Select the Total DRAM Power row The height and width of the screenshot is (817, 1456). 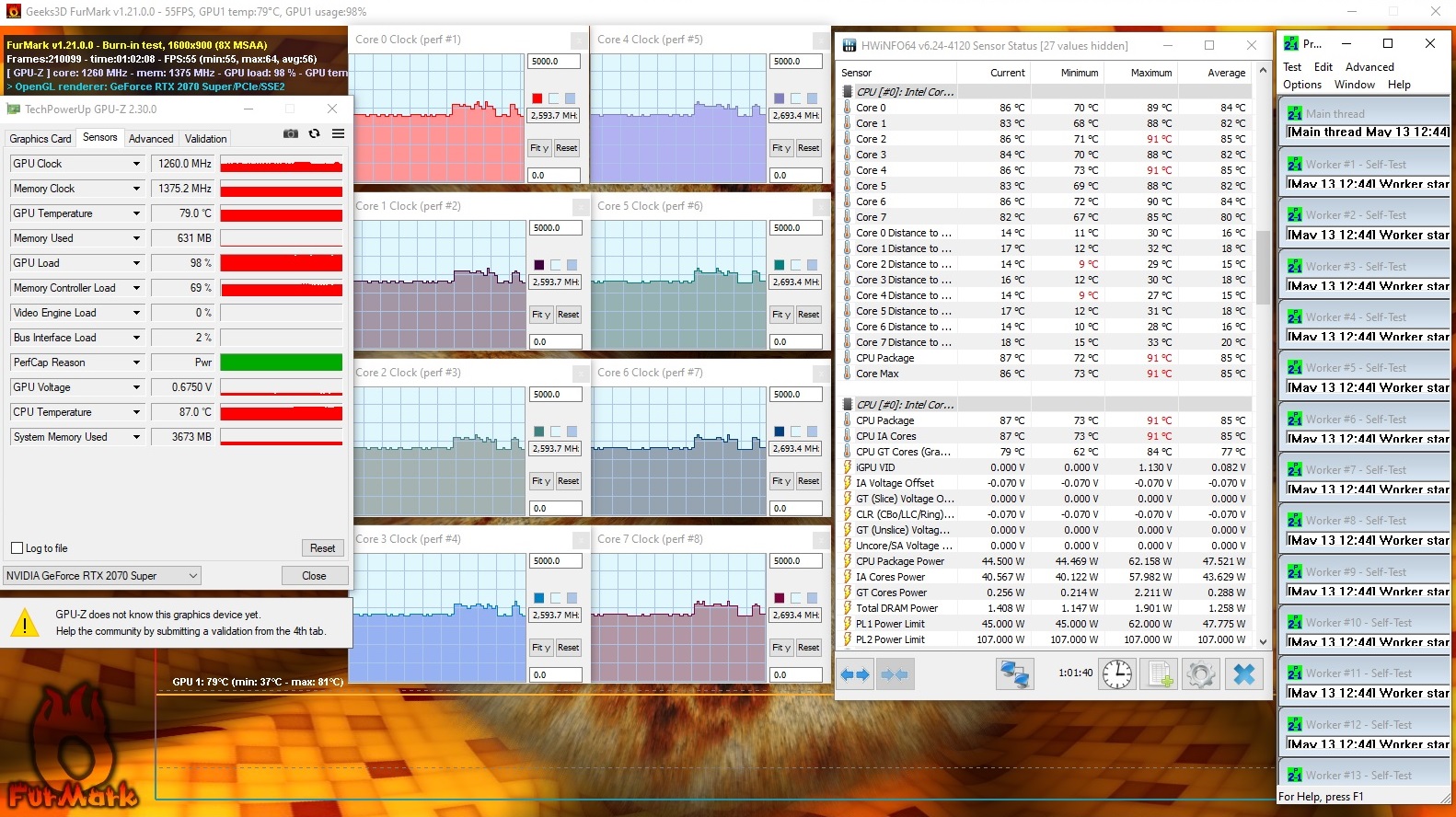click(1046, 608)
